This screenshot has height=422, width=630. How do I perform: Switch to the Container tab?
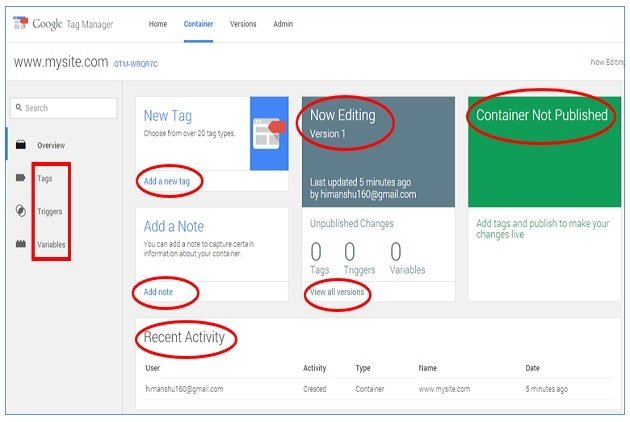(198, 24)
